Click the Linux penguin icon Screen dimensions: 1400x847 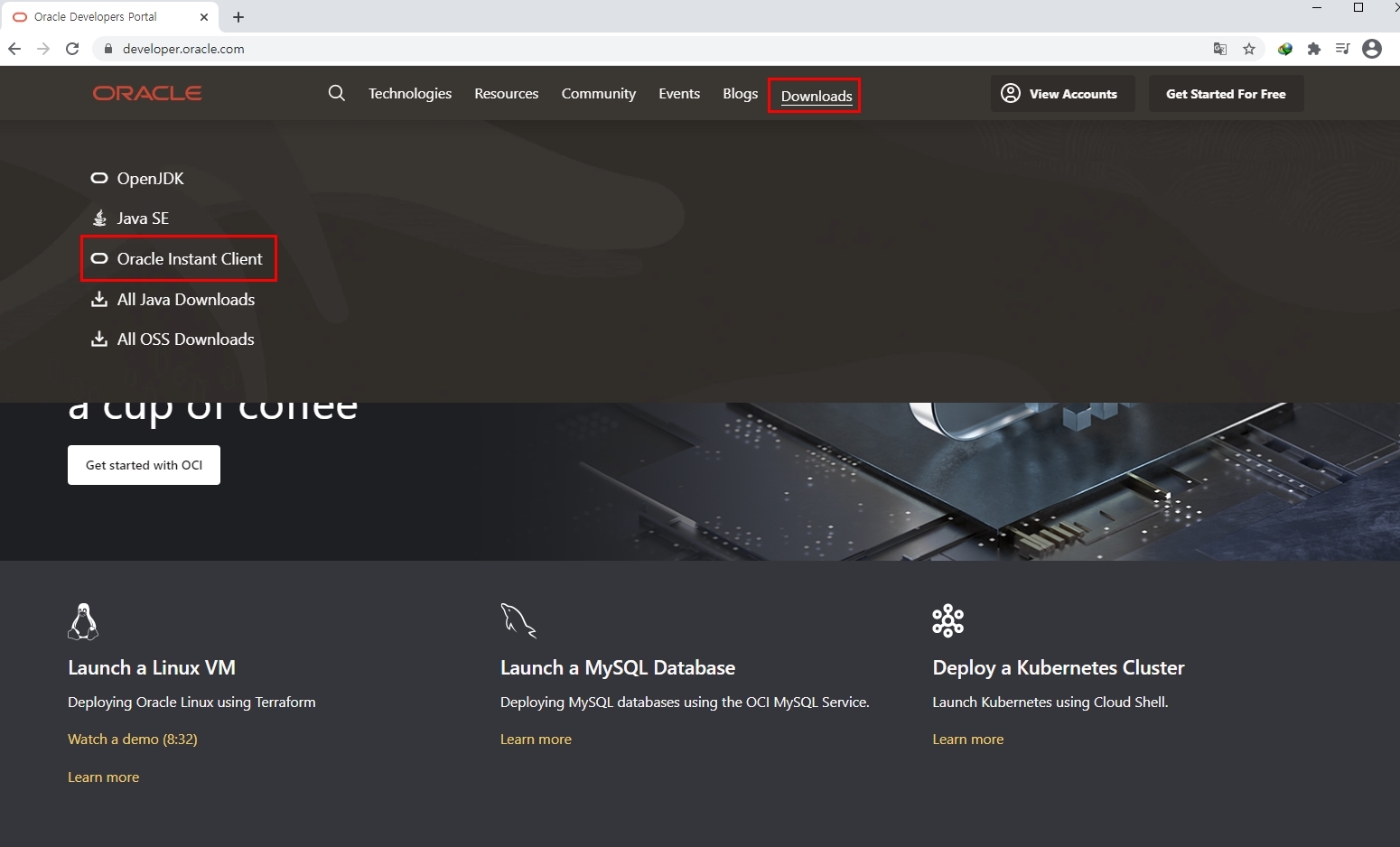pos(83,621)
